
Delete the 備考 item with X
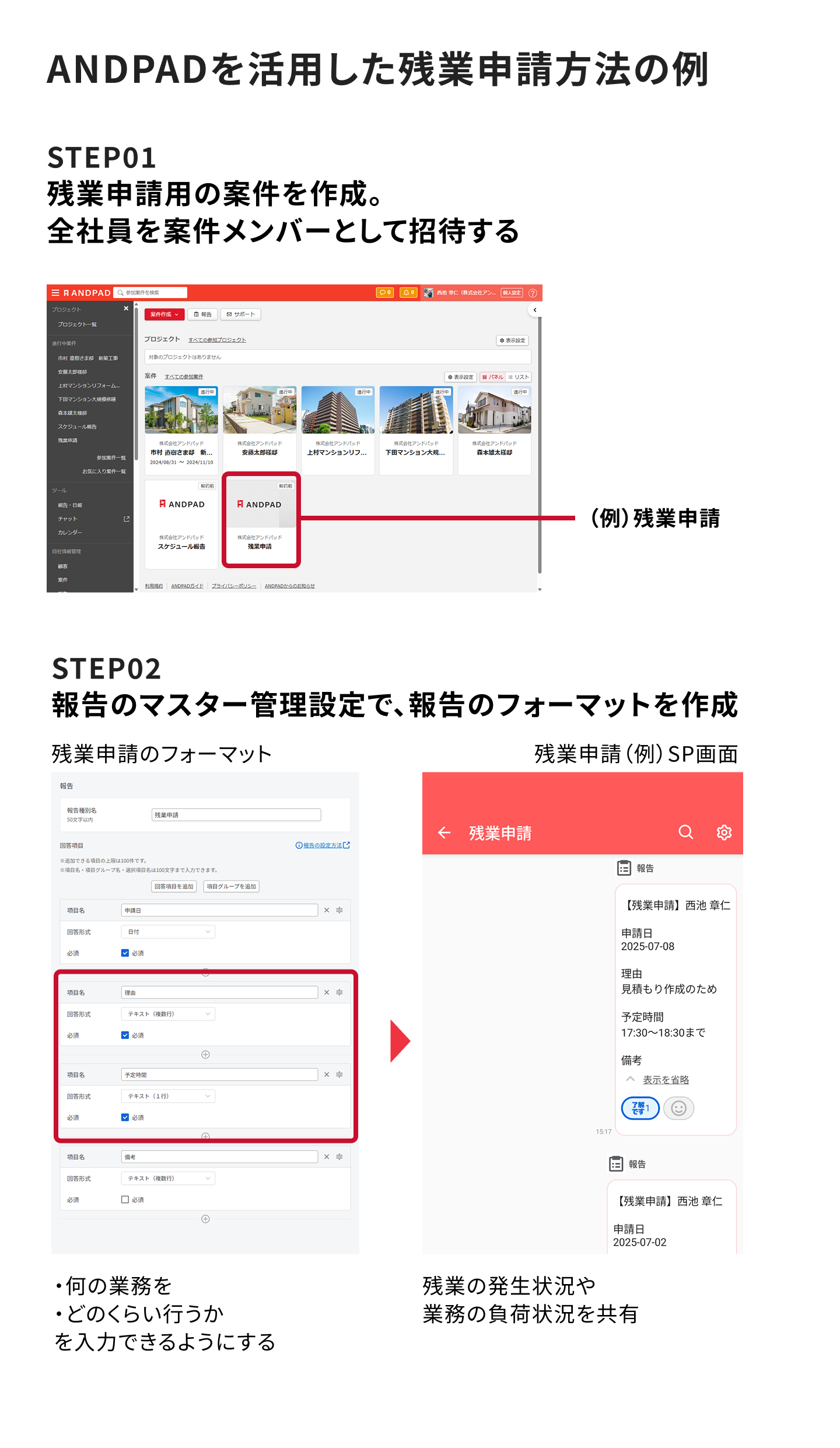tap(327, 1157)
